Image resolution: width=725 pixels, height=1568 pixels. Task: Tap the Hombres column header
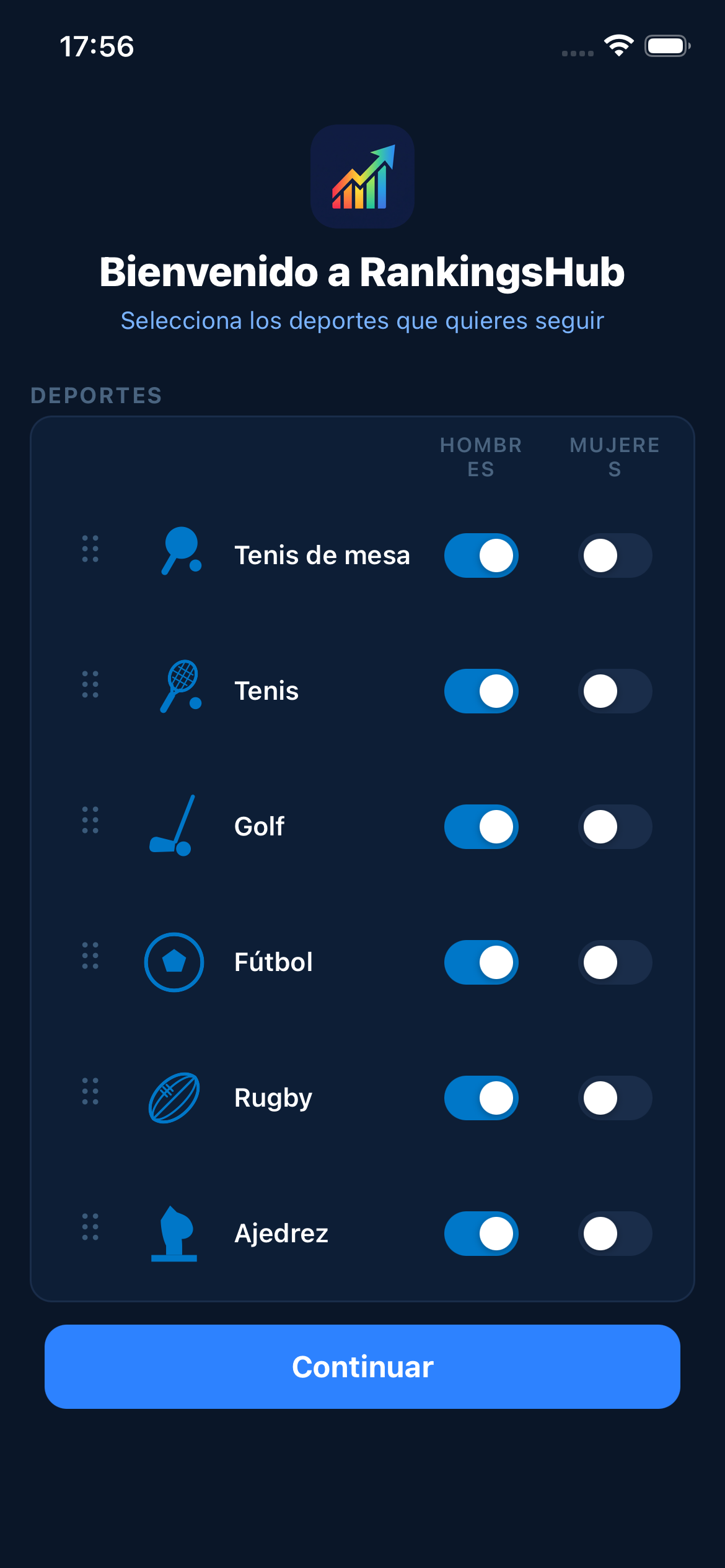(481, 457)
